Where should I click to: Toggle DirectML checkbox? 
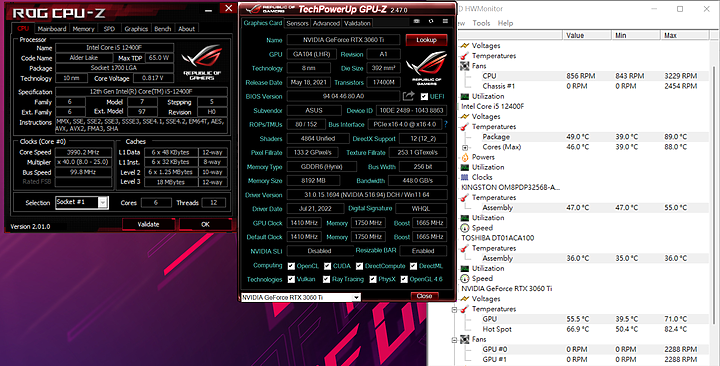pyautogui.click(x=414, y=266)
